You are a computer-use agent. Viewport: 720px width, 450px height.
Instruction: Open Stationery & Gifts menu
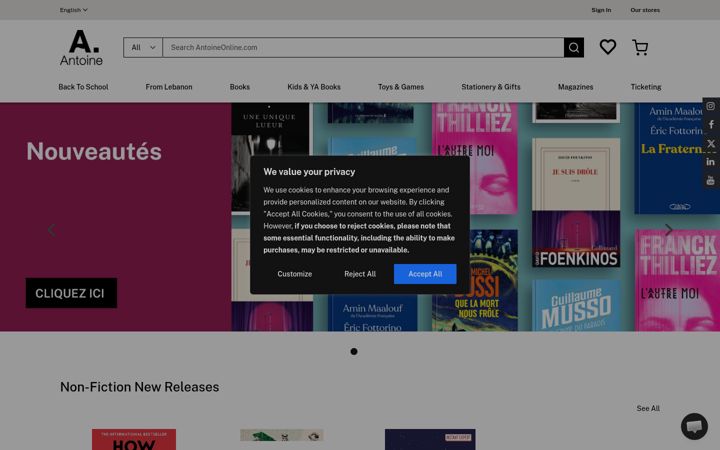coord(491,87)
